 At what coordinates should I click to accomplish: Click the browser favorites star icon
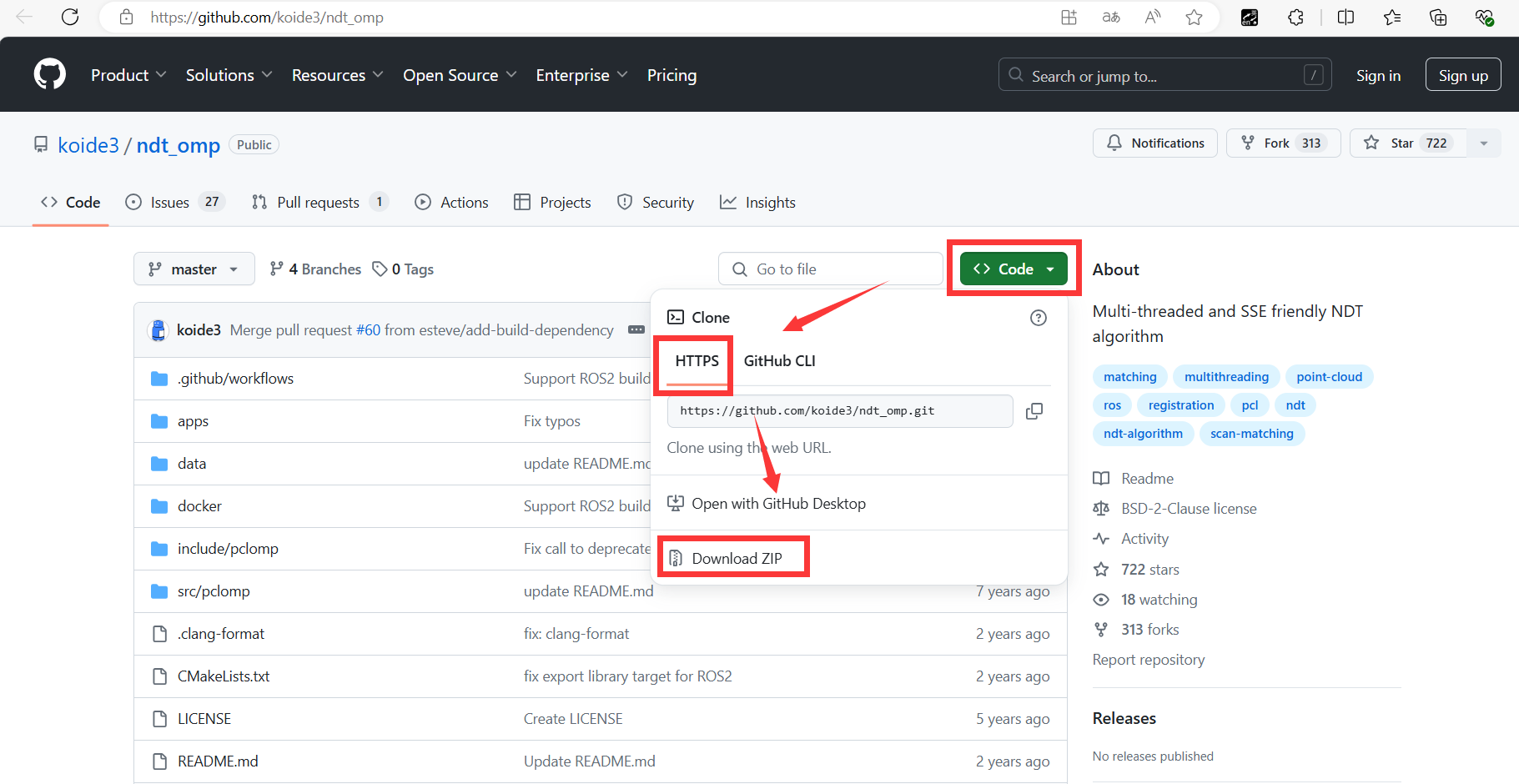point(1195,17)
